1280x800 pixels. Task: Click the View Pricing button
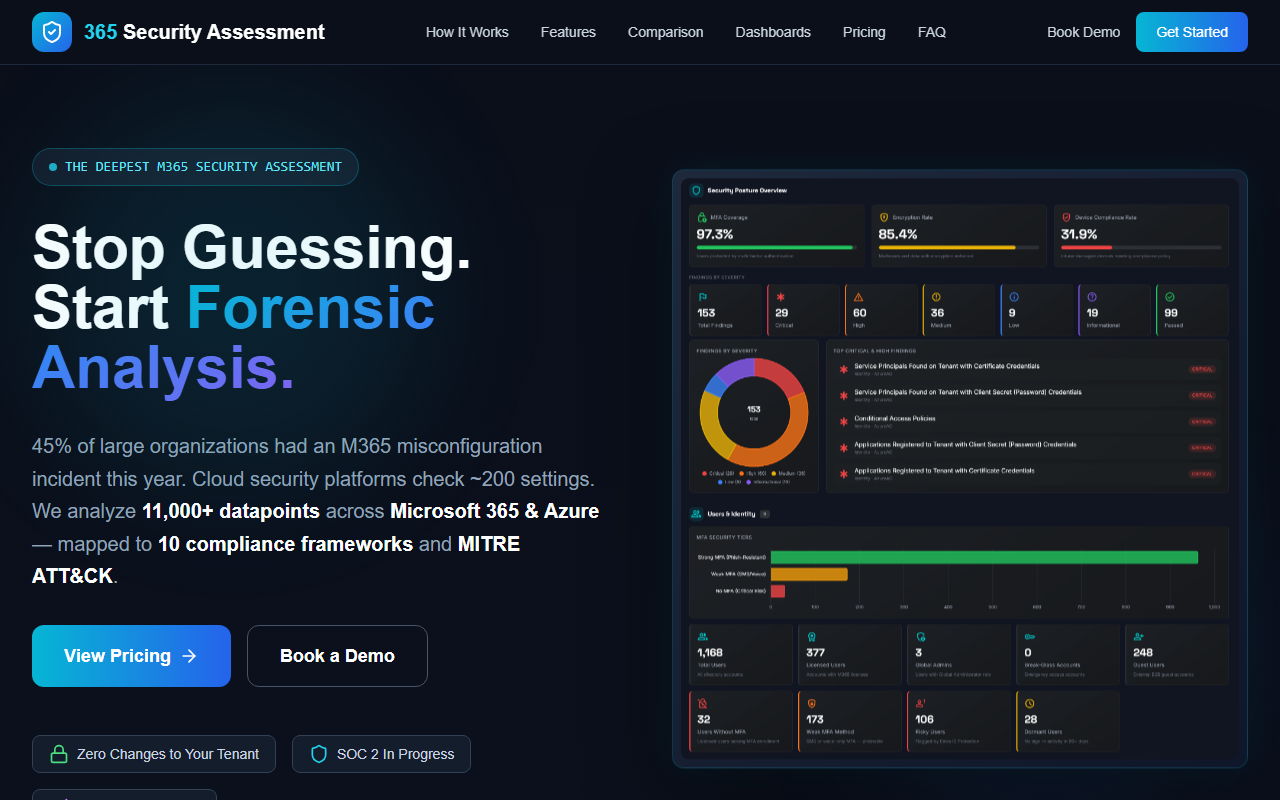coord(131,656)
